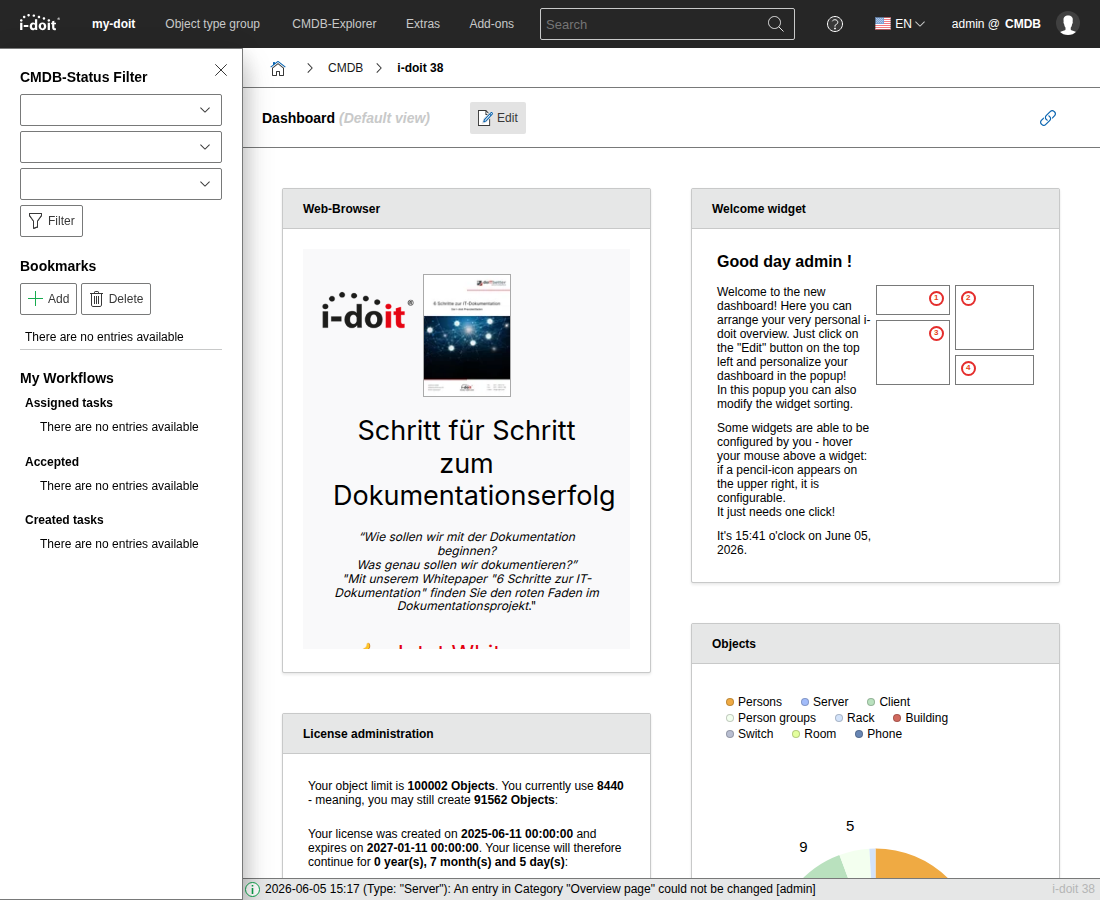1100x900 pixels.
Task: Open the my-doit menu
Action: 114,24
